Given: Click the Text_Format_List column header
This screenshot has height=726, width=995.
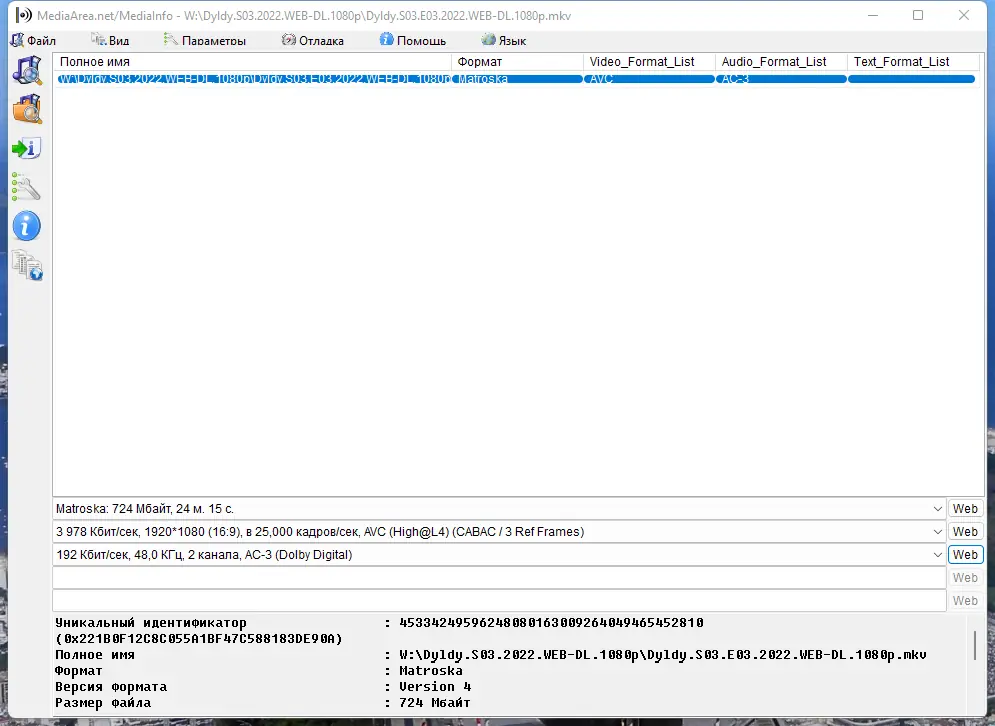Looking at the screenshot, I should coord(914,62).
